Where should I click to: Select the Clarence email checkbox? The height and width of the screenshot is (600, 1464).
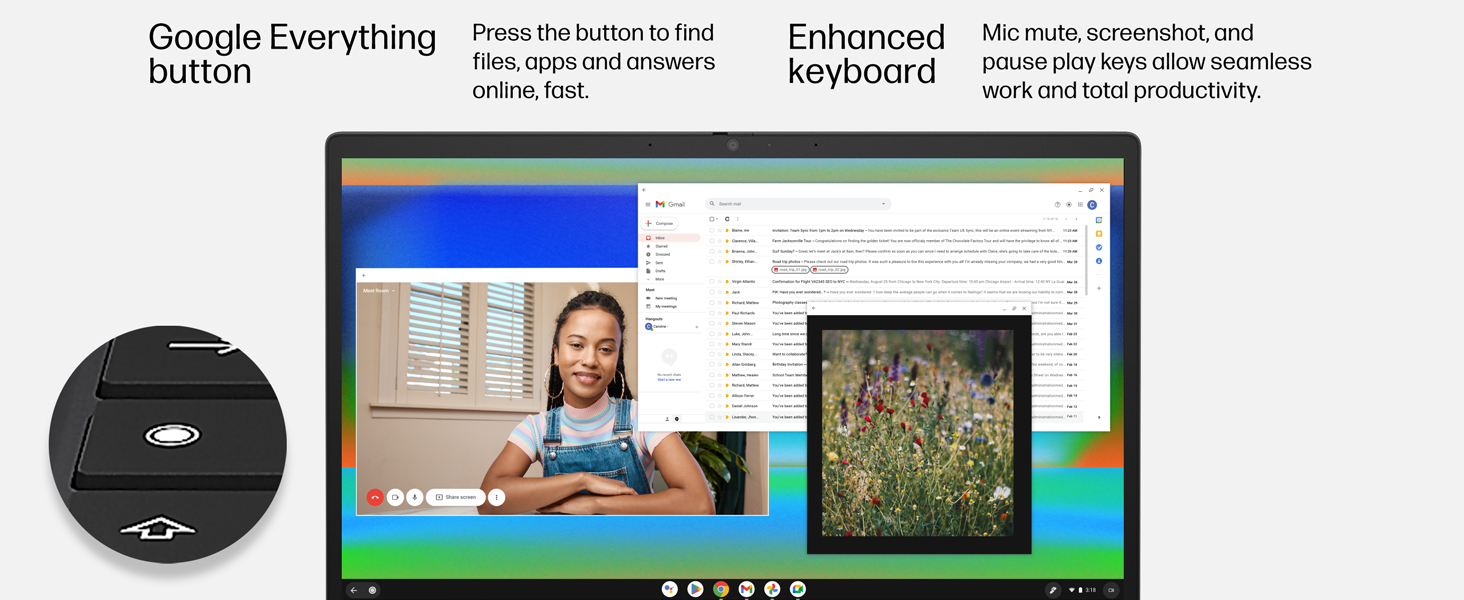tap(712, 241)
